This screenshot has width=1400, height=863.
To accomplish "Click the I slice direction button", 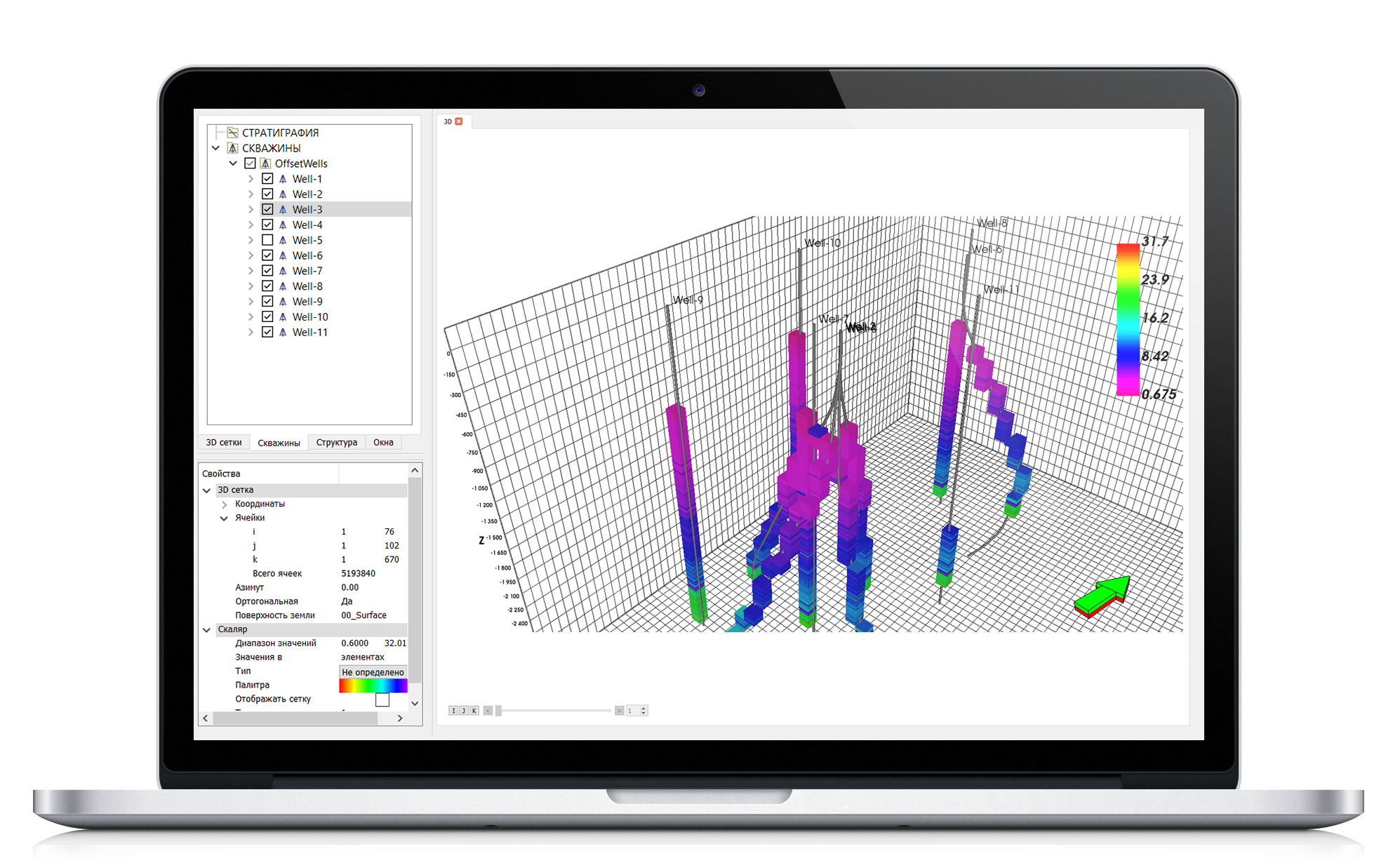I will (x=453, y=711).
